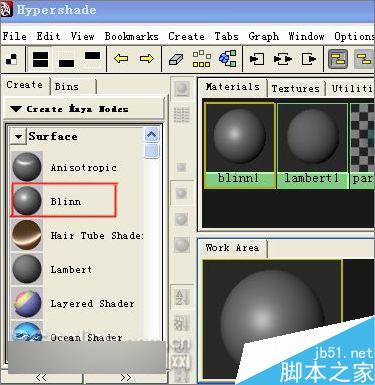Select the blinn1 material swatch

tap(239, 146)
